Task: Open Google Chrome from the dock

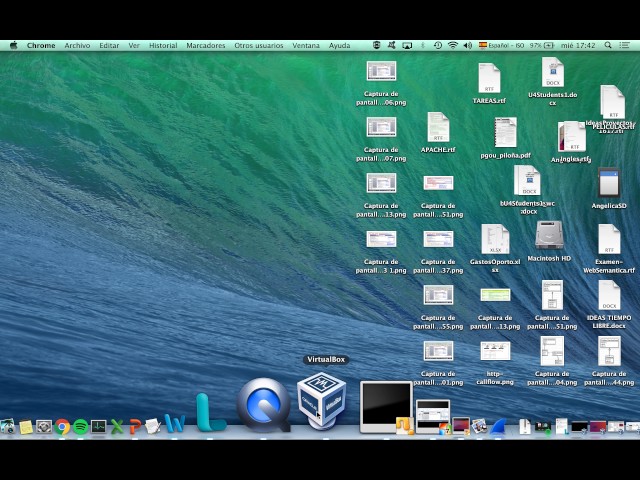Action: pos(62,427)
